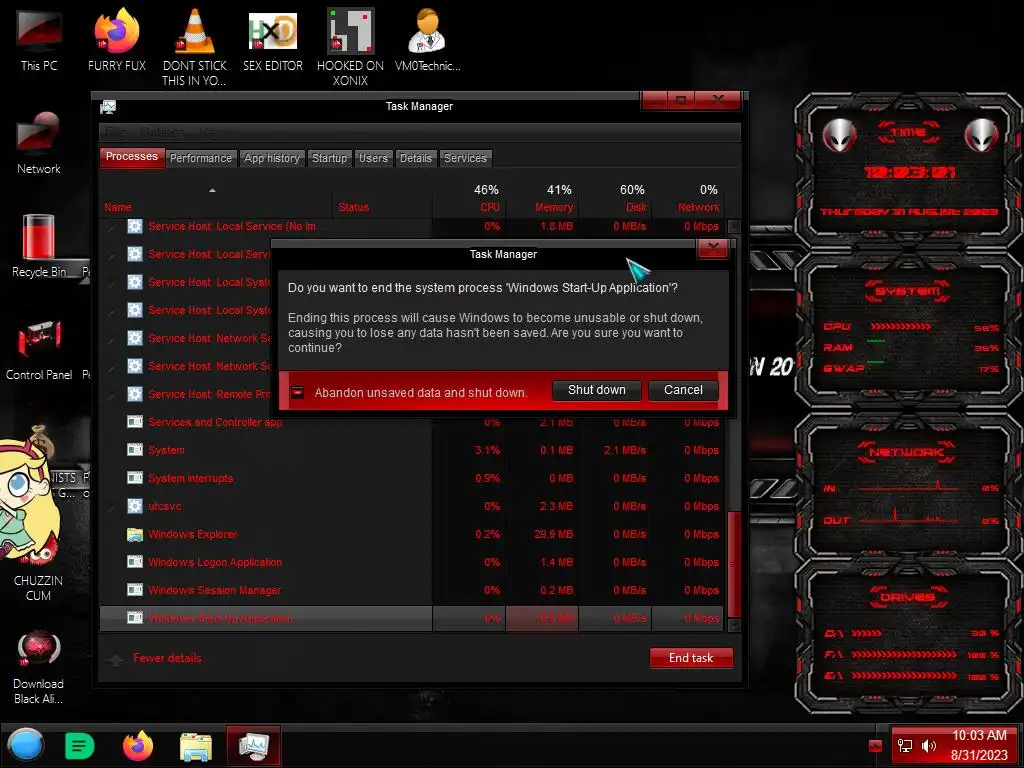Screen dimensions: 1024x768
Task: Close the end-process confirmation dialog
Action: (712, 248)
